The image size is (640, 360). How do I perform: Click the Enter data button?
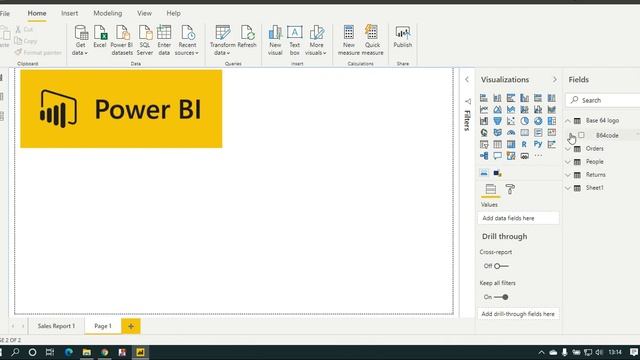[x=164, y=40]
